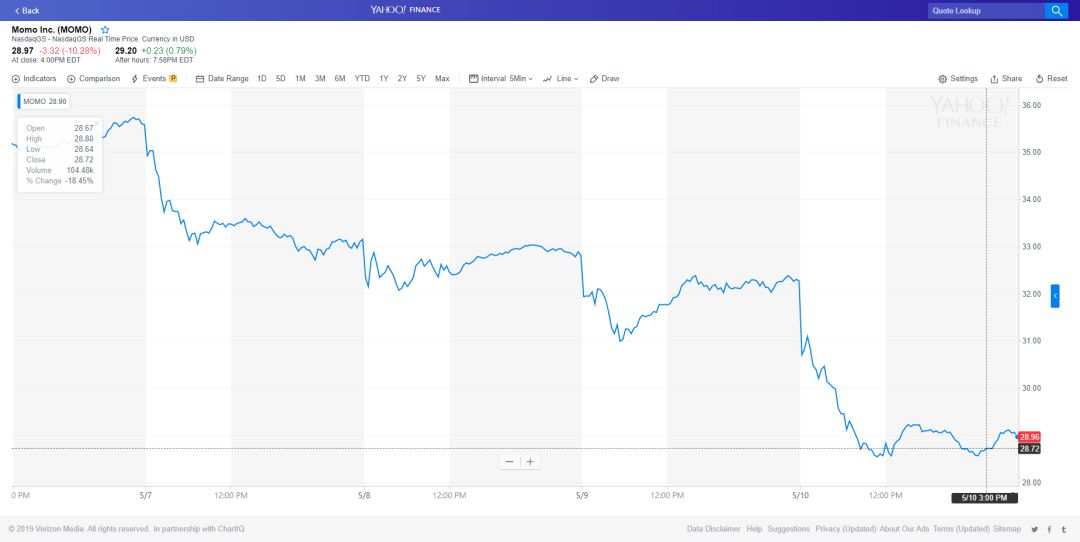
Task: Select the 5Y range tab
Action: click(421, 79)
